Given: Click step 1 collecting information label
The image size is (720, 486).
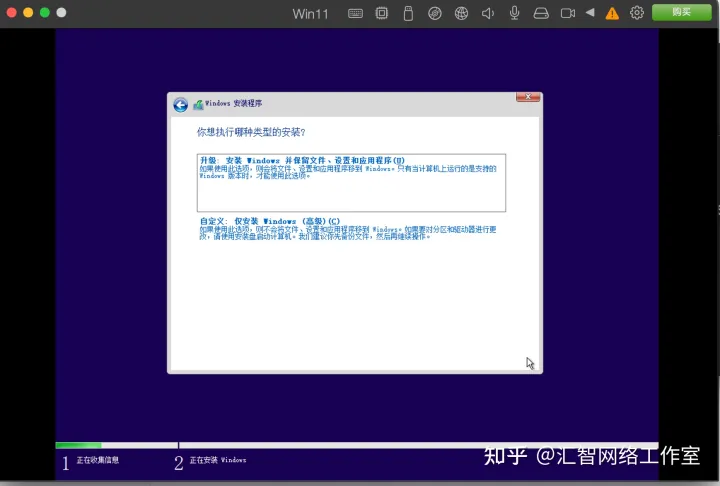Looking at the screenshot, I should point(97,460).
